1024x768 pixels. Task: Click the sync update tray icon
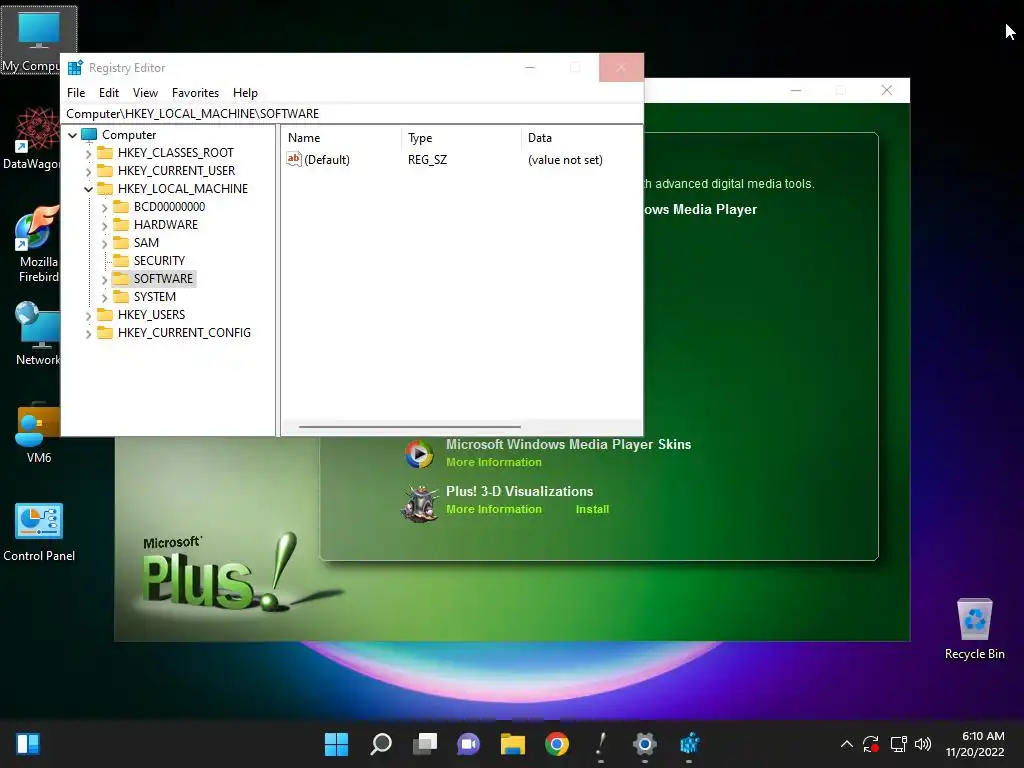(871, 744)
